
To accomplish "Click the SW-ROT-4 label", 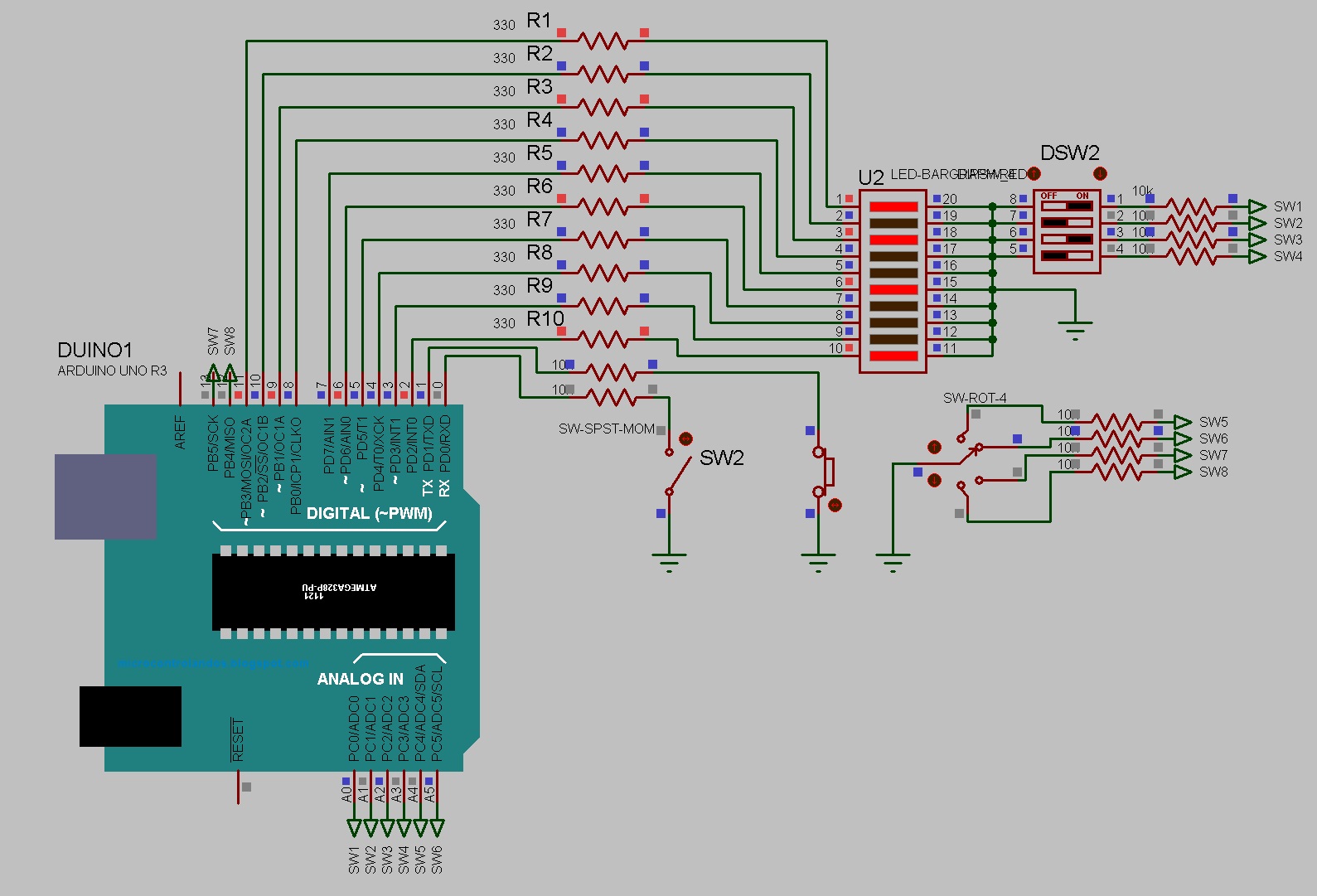I will point(975,398).
